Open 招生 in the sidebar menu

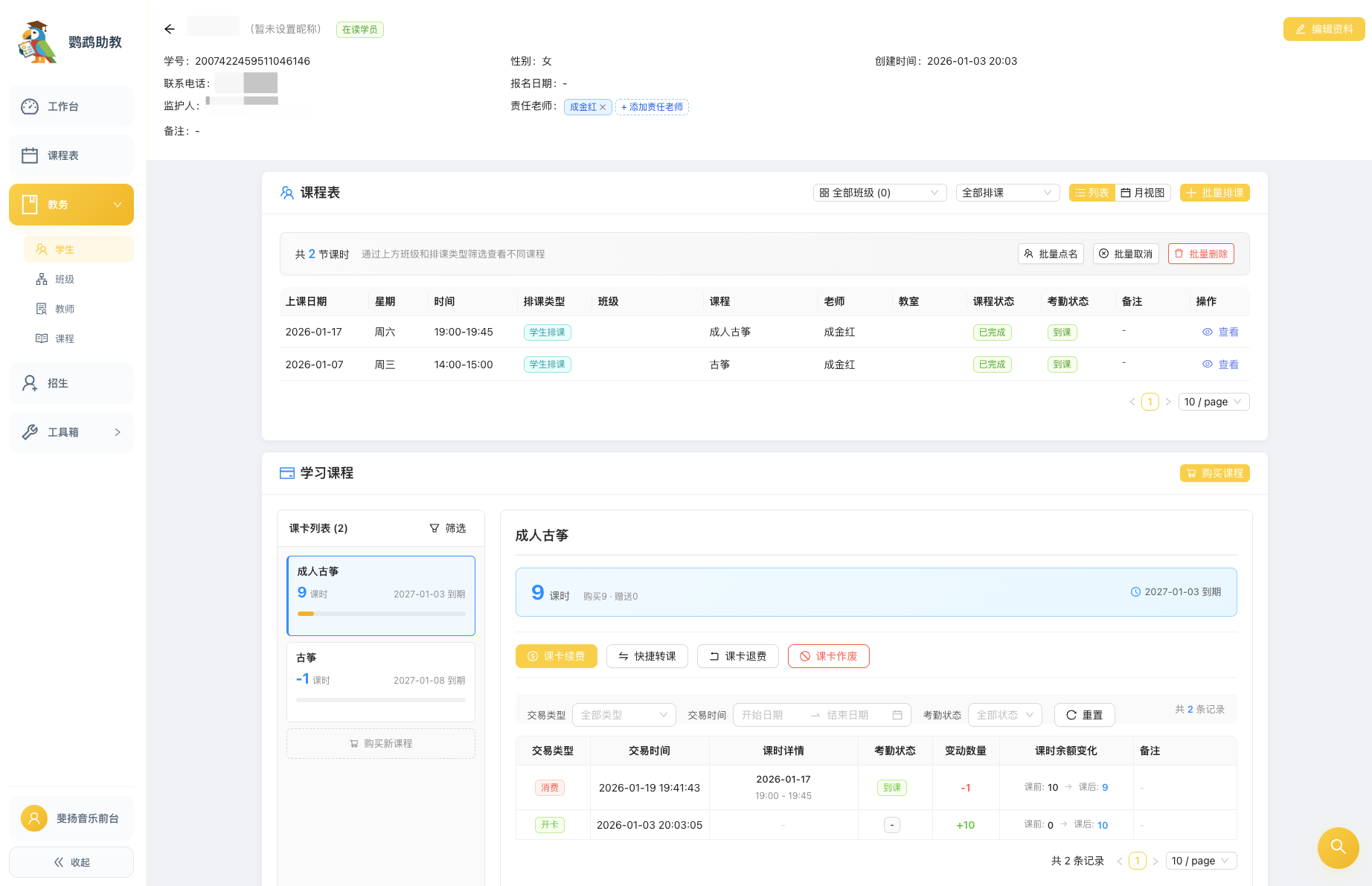[x=71, y=383]
